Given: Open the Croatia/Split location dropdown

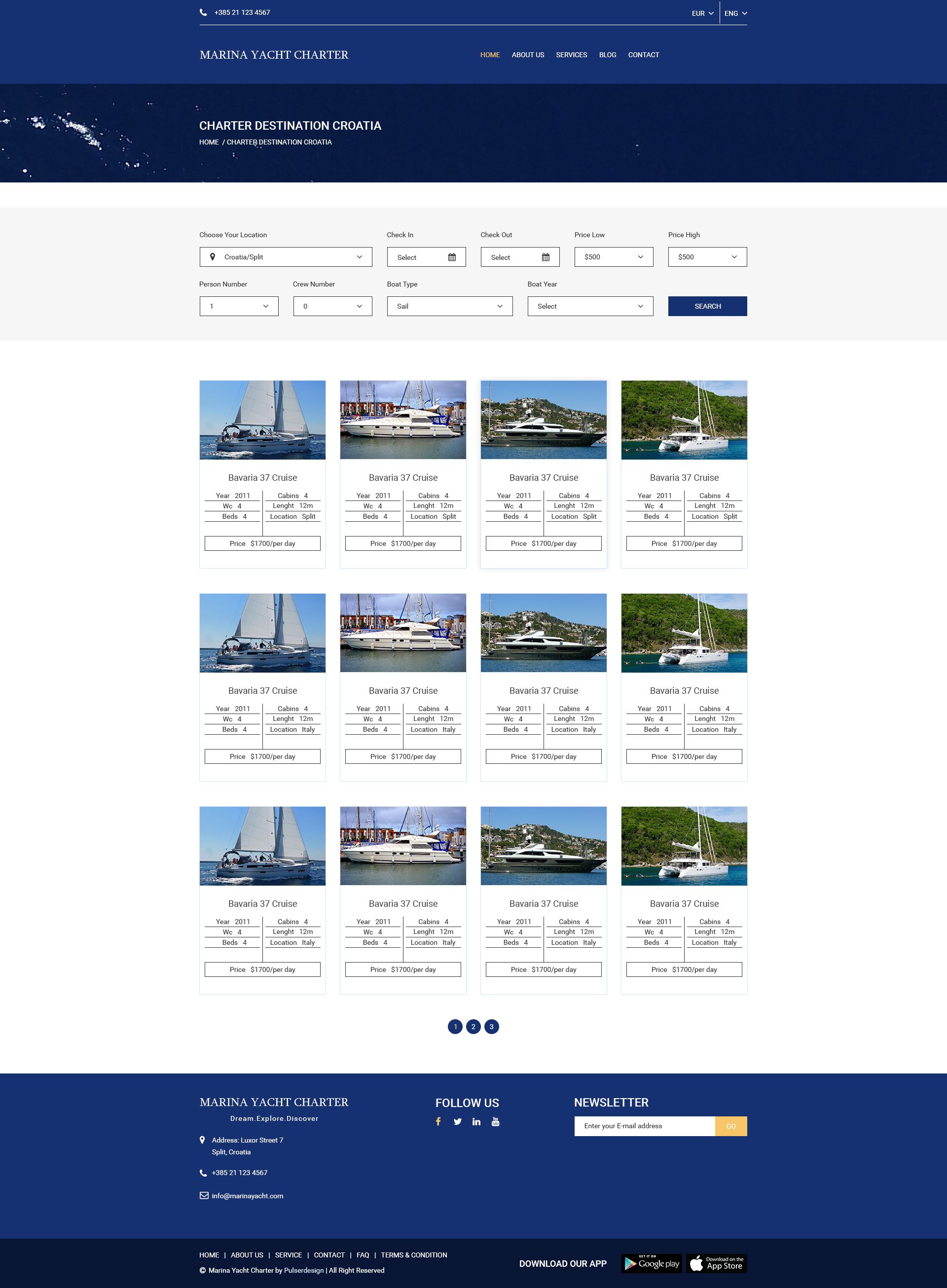Looking at the screenshot, I should (x=286, y=257).
